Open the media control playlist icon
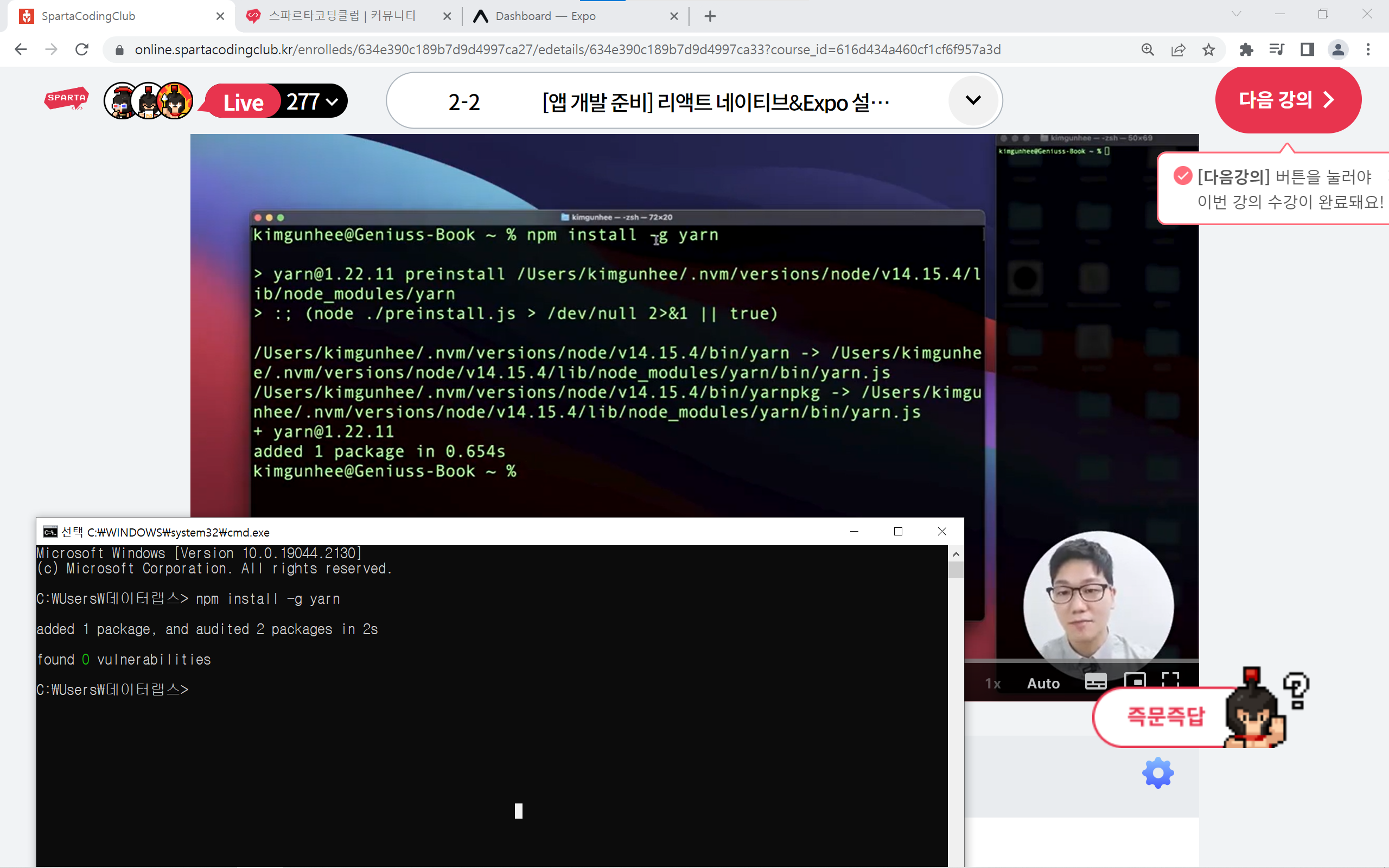The image size is (1389, 868). coord(1277,49)
